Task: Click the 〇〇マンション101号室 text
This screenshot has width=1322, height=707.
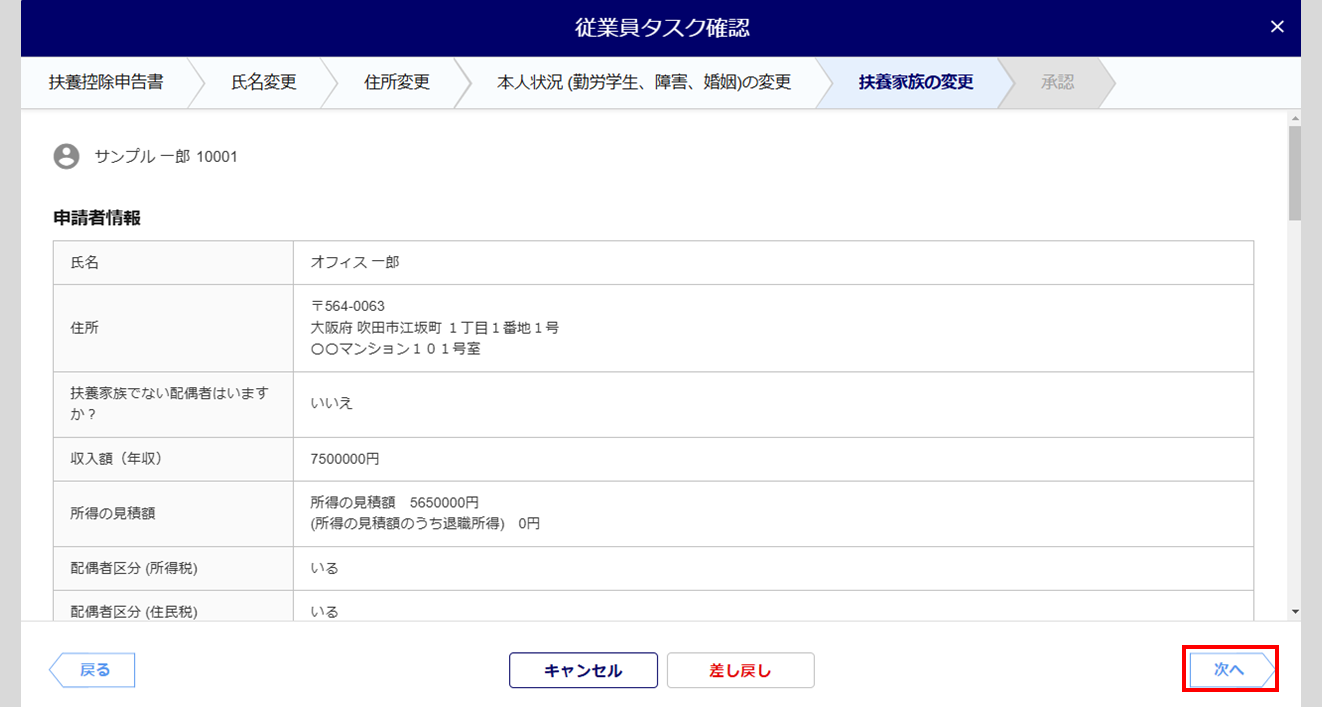Action: [396, 350]
